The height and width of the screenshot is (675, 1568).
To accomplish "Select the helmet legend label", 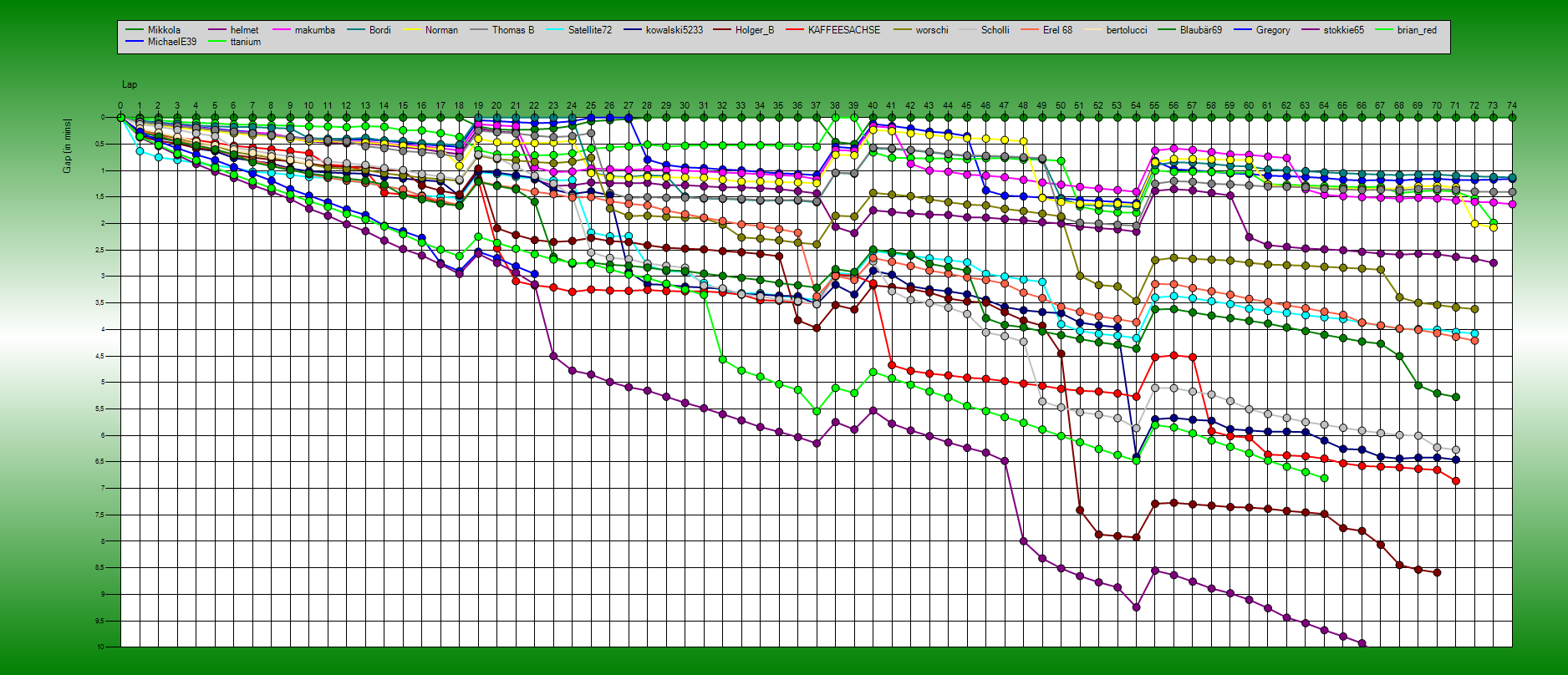I will coord(244,30).
